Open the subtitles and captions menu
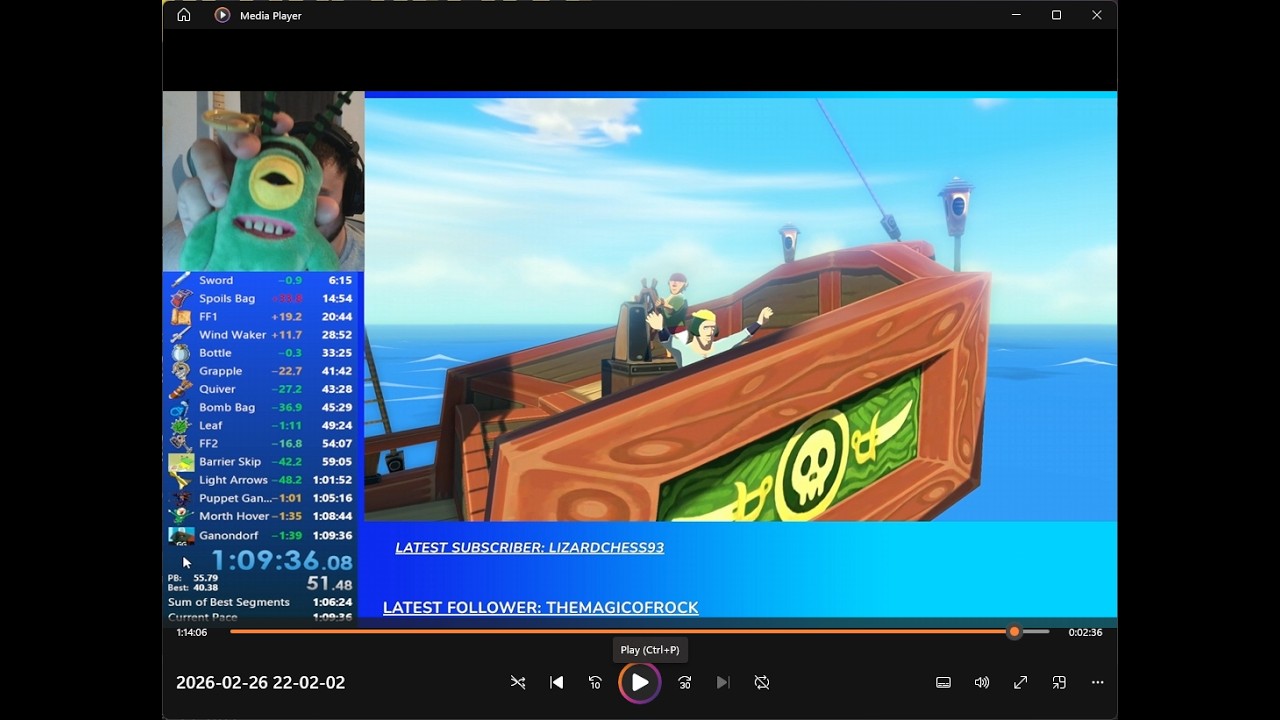Image resolution: width=1280 pixels, height=720 pixels. click(943, 682)
